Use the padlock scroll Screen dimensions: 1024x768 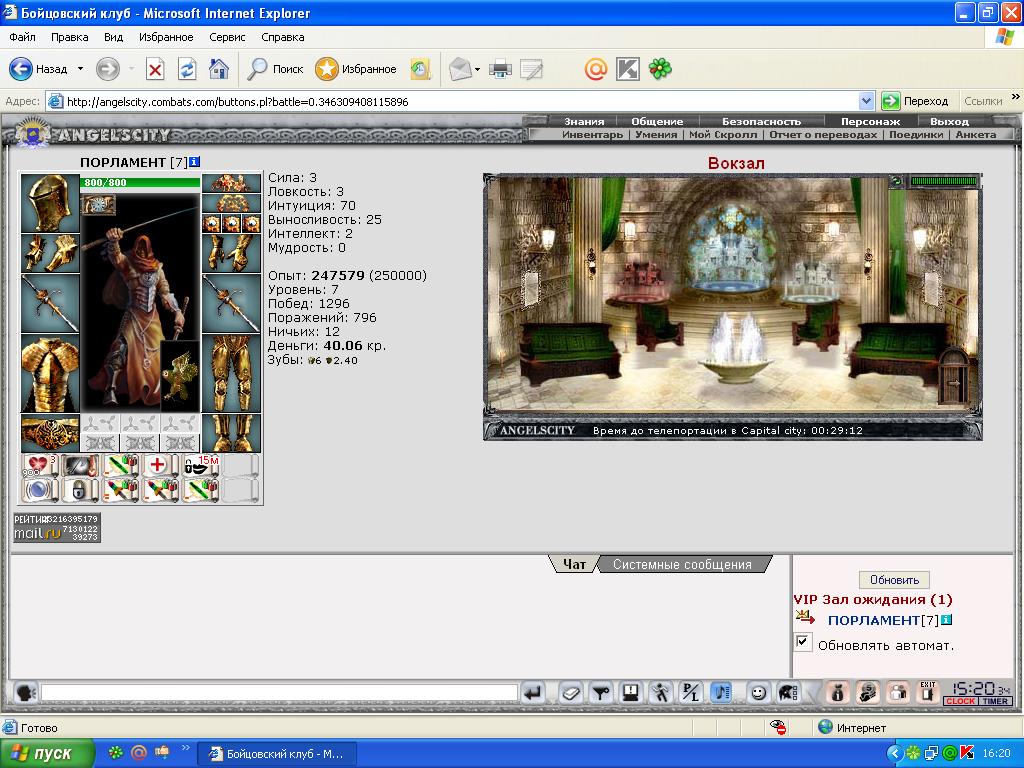click(79, 490)
